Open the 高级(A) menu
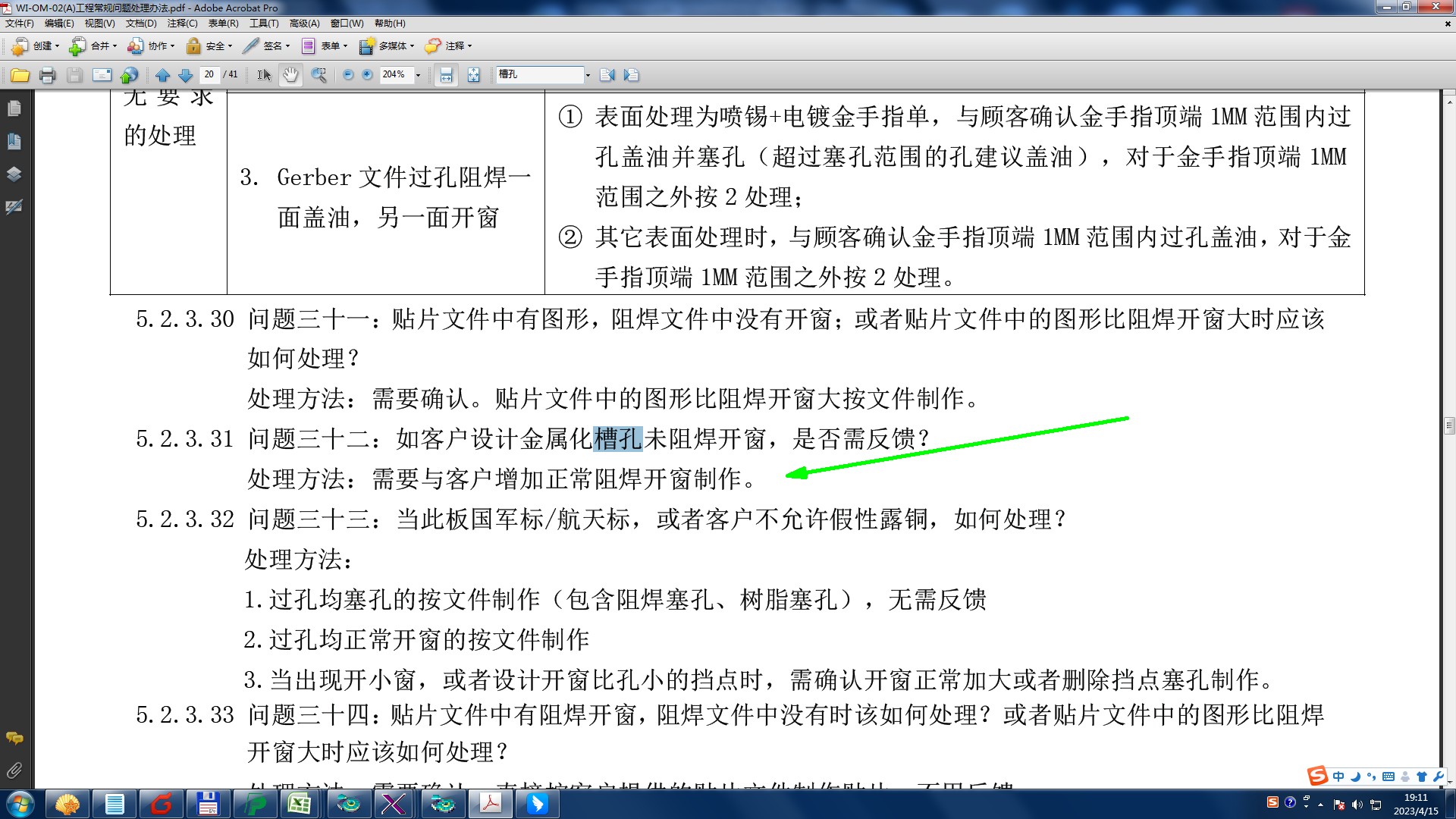Viewport: 1456px width, 819px height. click(304, 24)
